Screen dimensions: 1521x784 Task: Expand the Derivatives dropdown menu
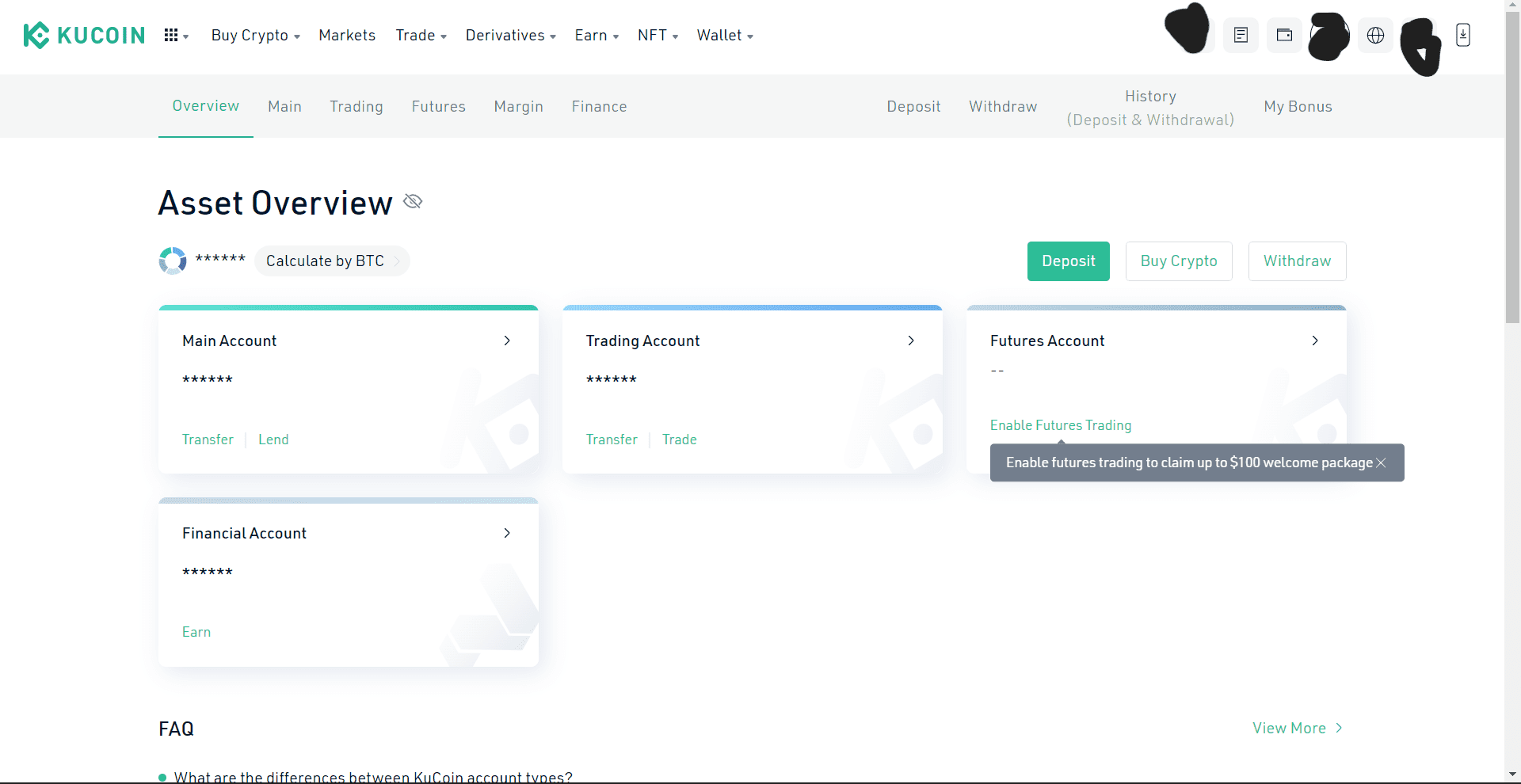[511, 36]
